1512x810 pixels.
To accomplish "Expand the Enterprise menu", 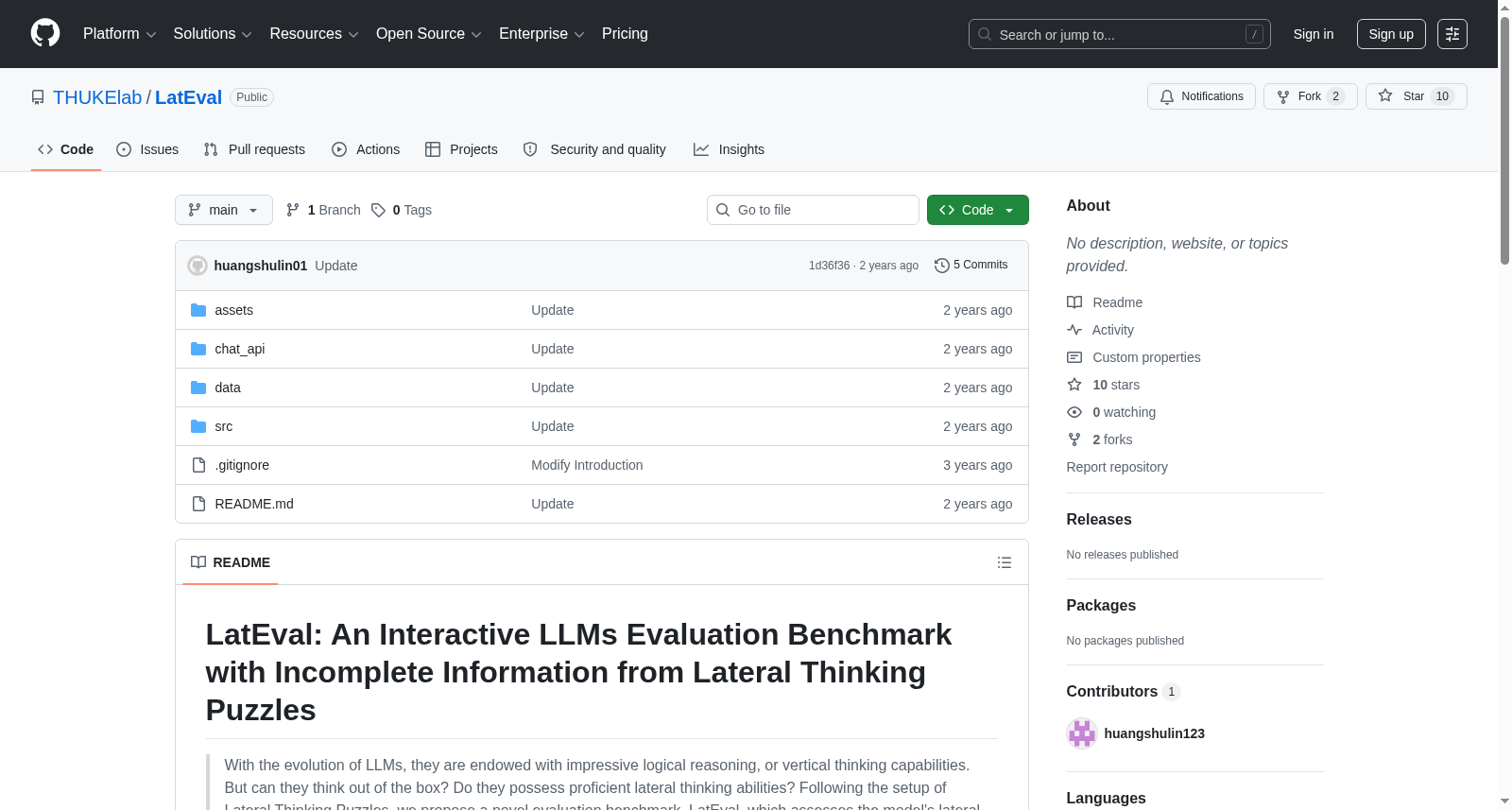I will 541,34.
